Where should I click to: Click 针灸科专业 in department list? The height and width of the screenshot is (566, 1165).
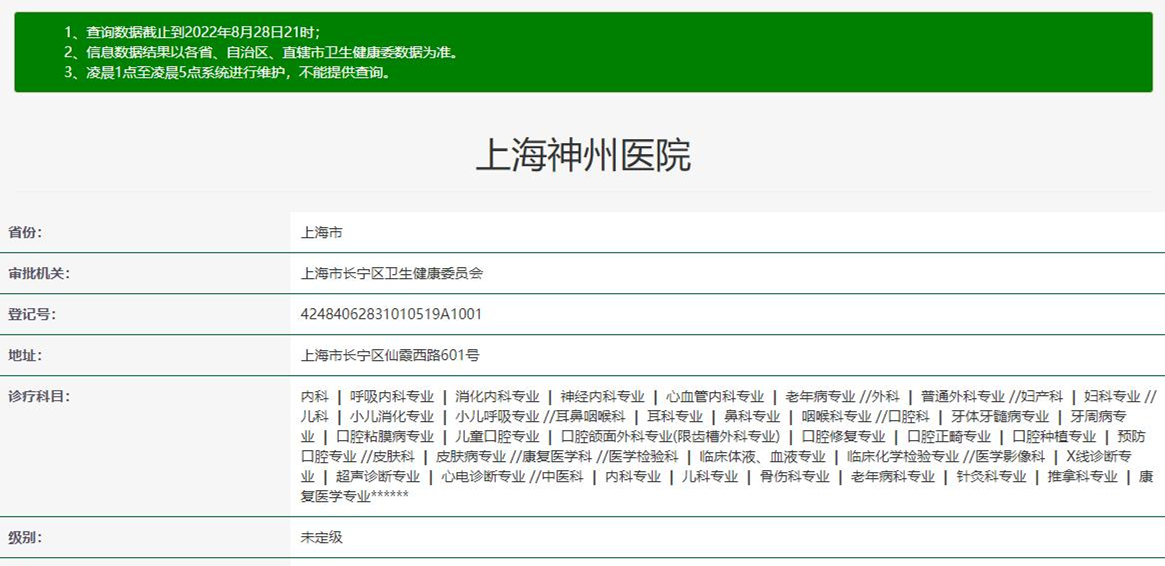[991, 476]
